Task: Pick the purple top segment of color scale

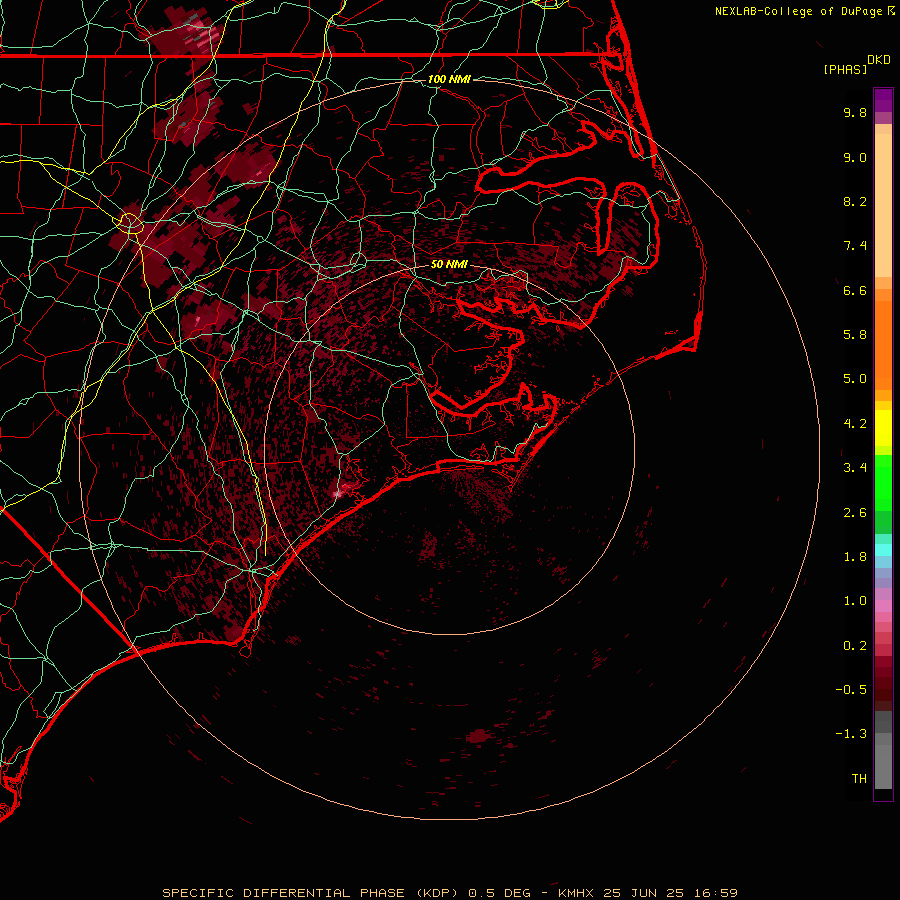Action: [x=883, y=100]
